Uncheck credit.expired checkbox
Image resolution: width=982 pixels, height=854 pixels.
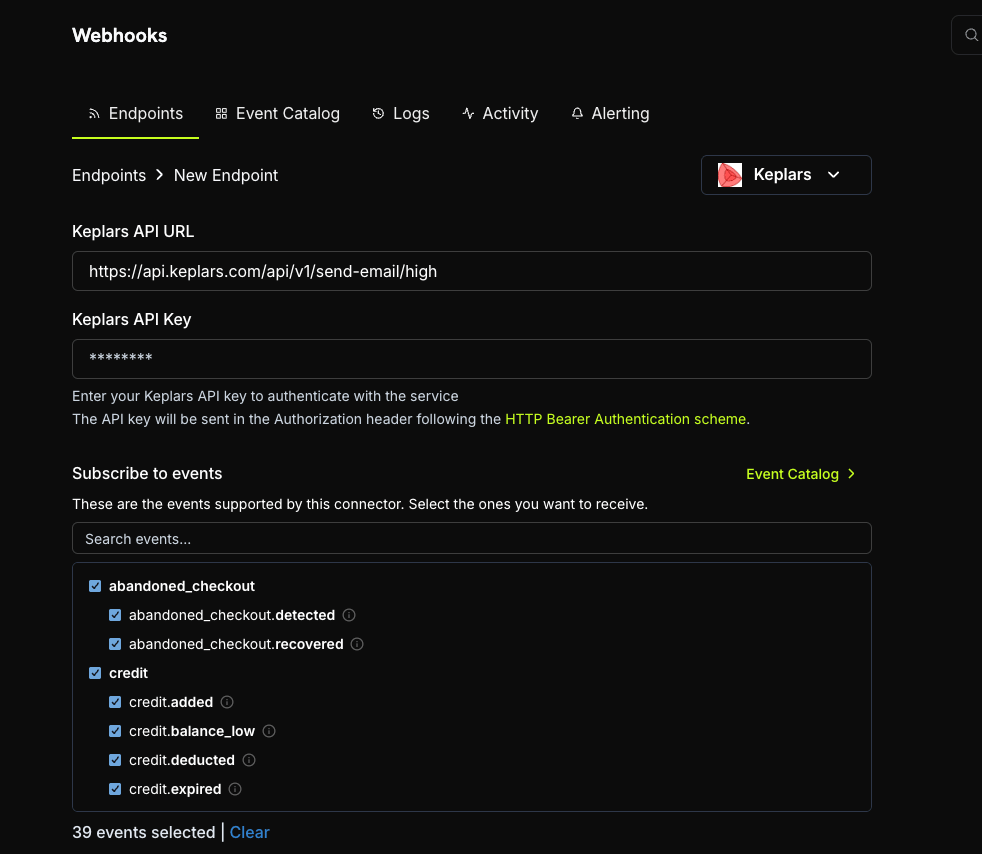[x=115, y=789]
